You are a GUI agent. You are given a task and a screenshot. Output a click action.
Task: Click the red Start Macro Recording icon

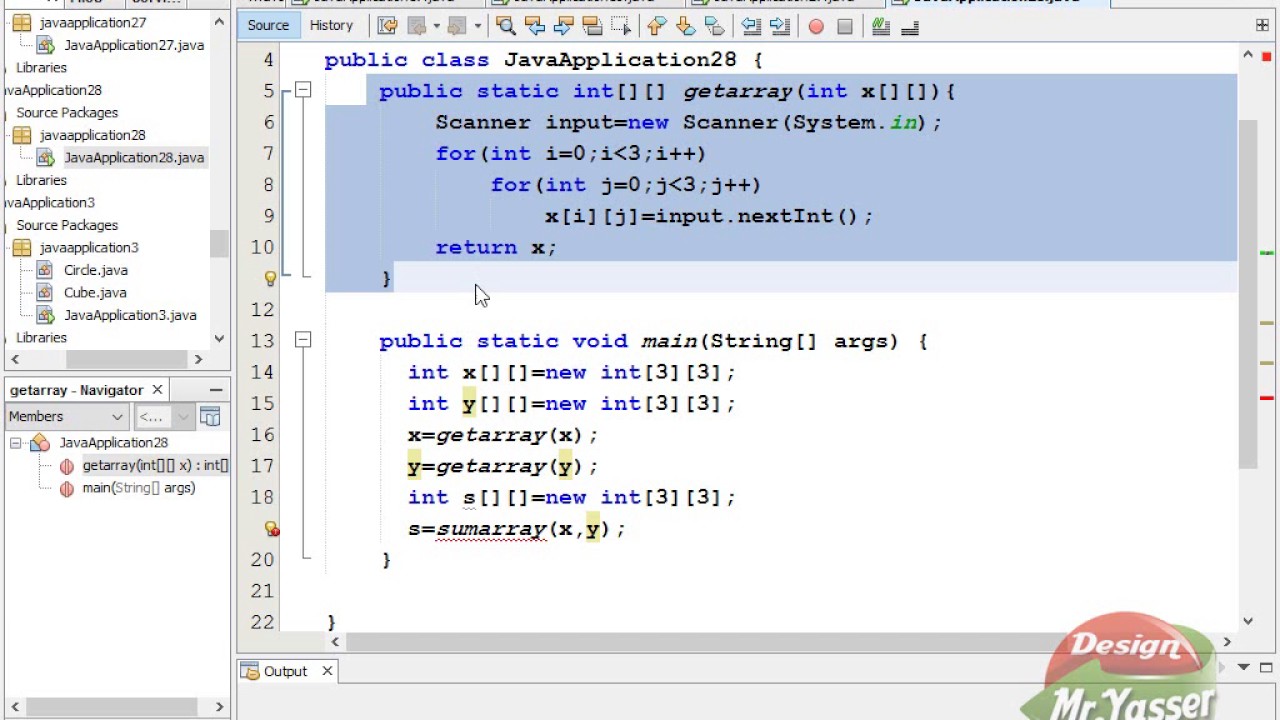[816, 26]
